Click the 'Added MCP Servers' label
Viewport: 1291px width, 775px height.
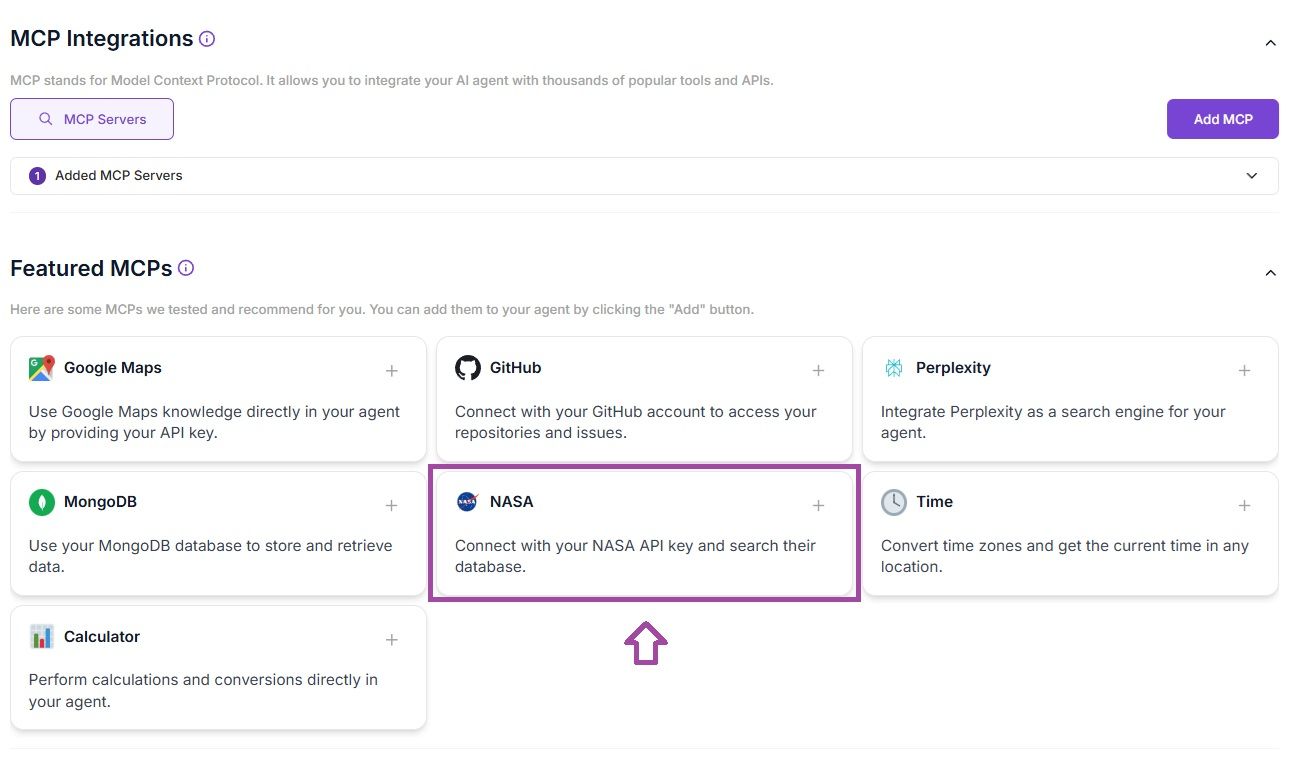[x=119, y=176]
